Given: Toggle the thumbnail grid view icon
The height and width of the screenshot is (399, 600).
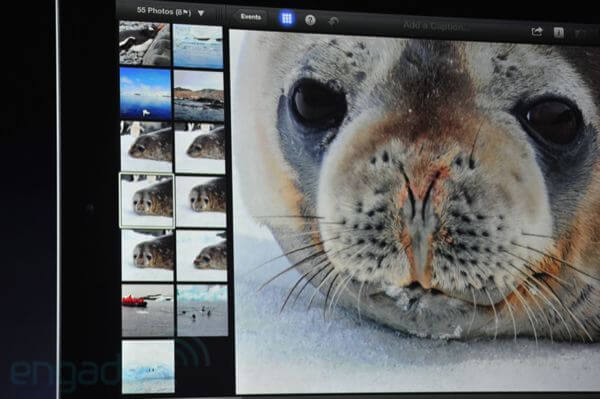Looking at the screenshot, I should tap(287, 18).
